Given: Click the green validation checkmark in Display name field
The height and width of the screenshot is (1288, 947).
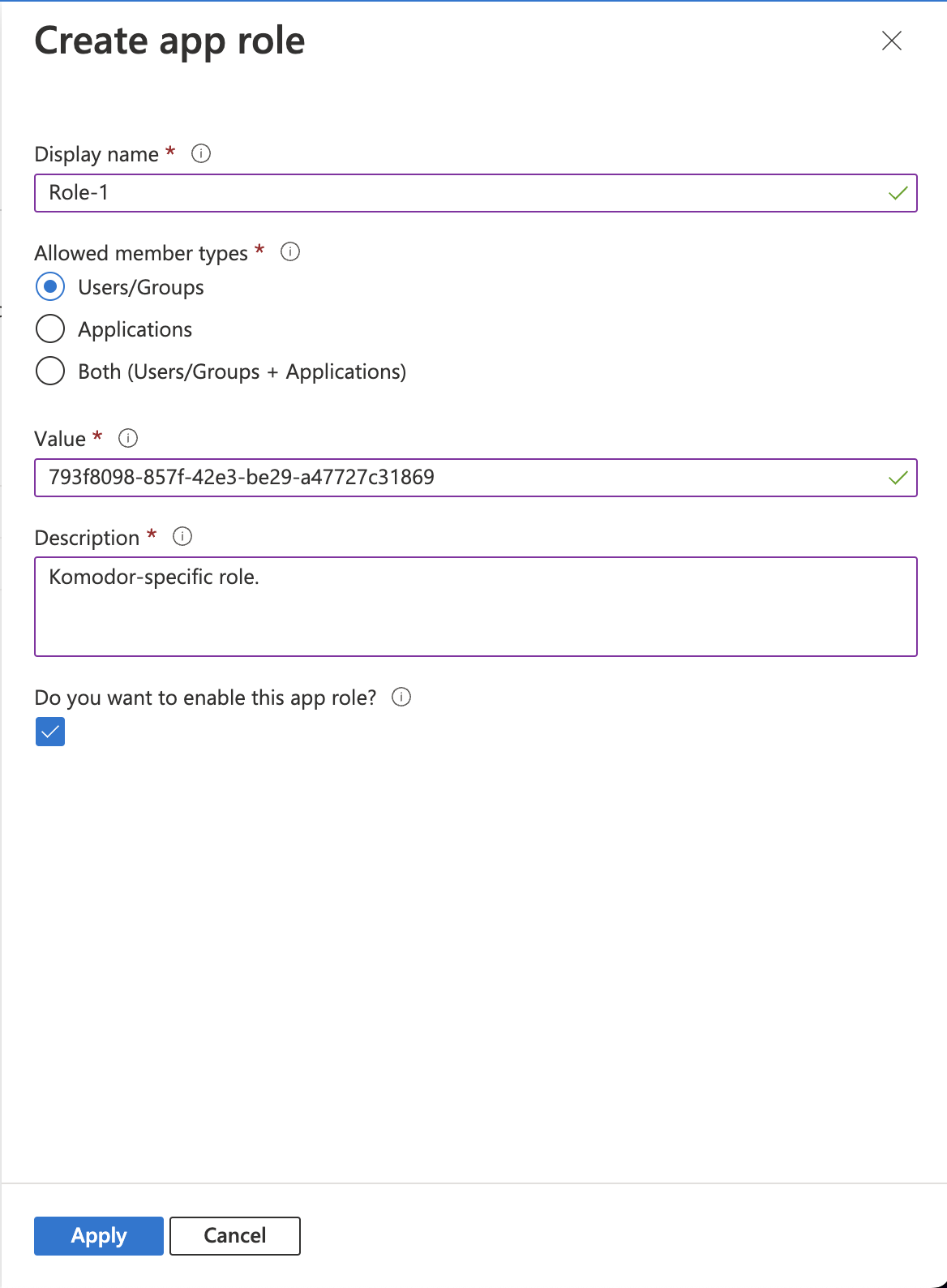Looking at the screenshot, I should [x=898, y=193].
